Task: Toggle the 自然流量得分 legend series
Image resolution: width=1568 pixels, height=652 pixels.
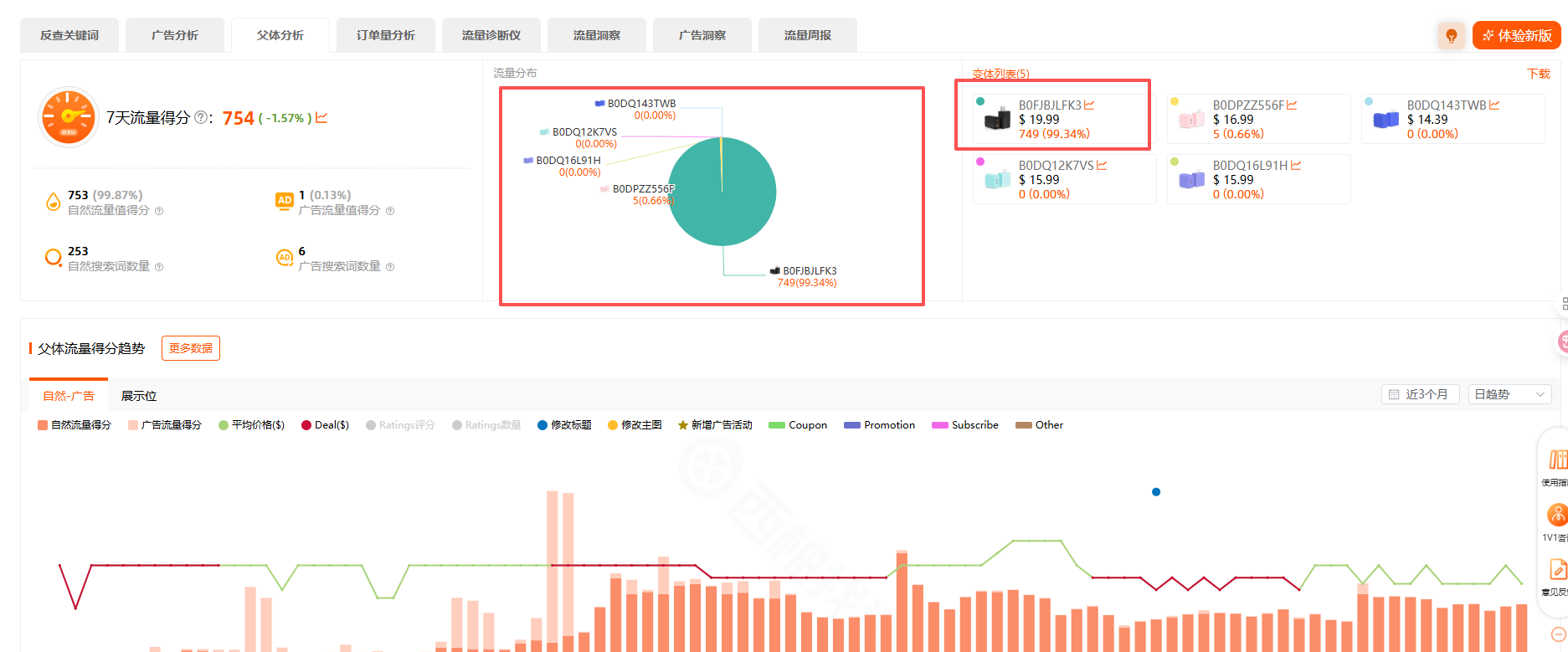Action: click(74, 425)
